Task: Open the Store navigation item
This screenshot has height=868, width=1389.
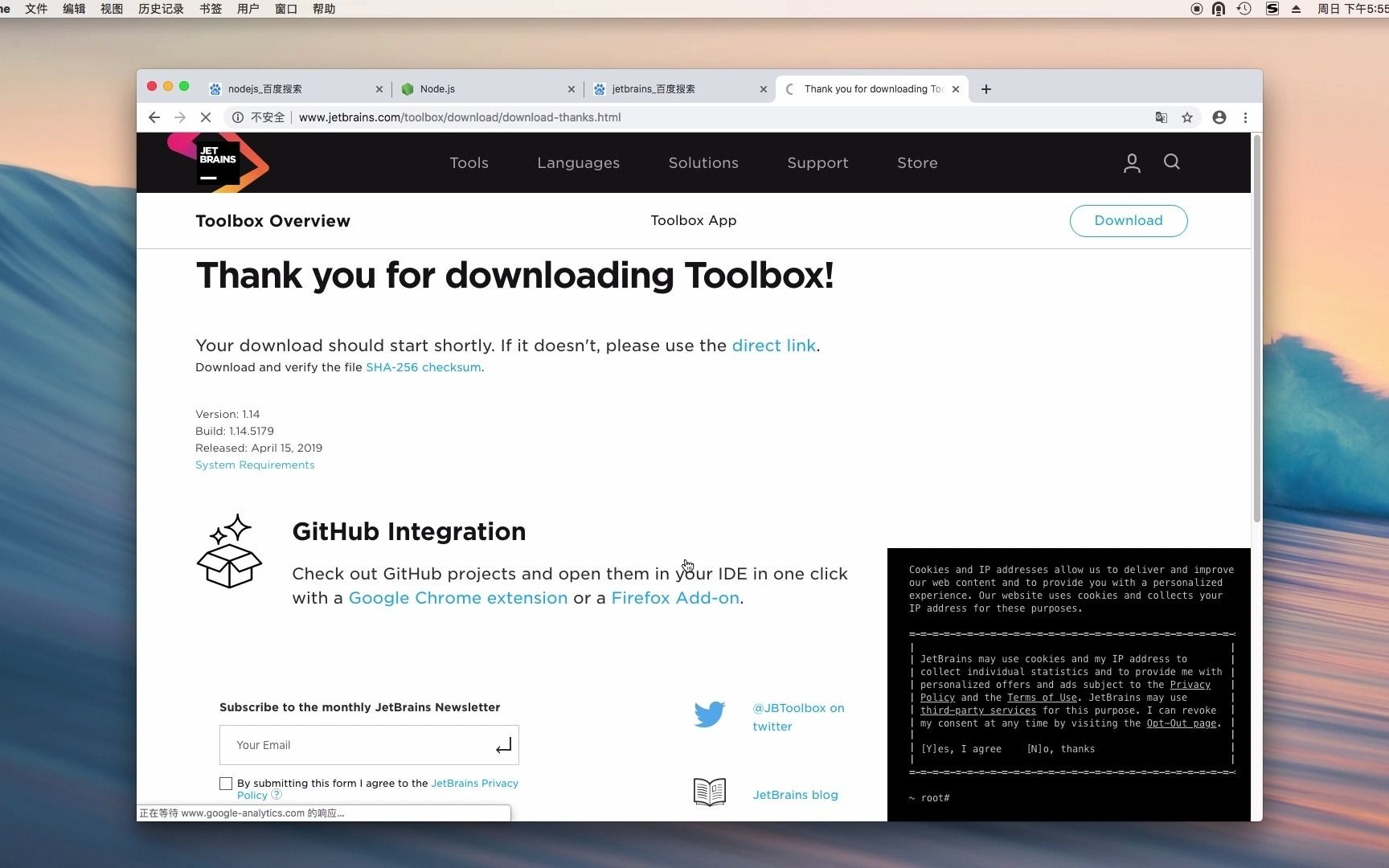Action: point(917,163)
